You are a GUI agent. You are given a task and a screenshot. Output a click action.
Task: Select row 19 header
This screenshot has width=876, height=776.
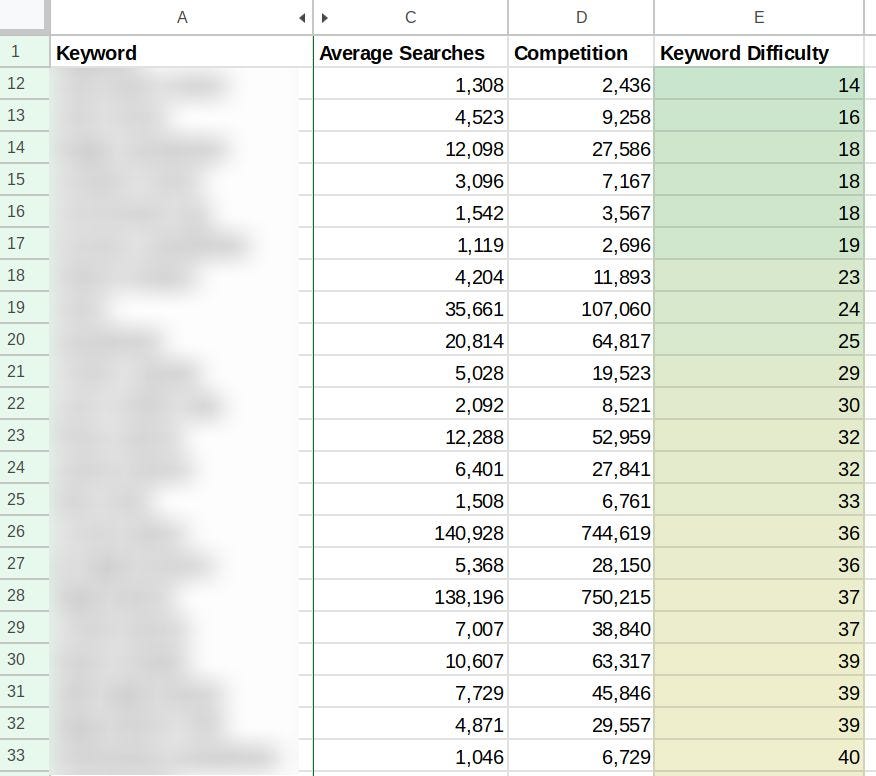coord(25,307)
